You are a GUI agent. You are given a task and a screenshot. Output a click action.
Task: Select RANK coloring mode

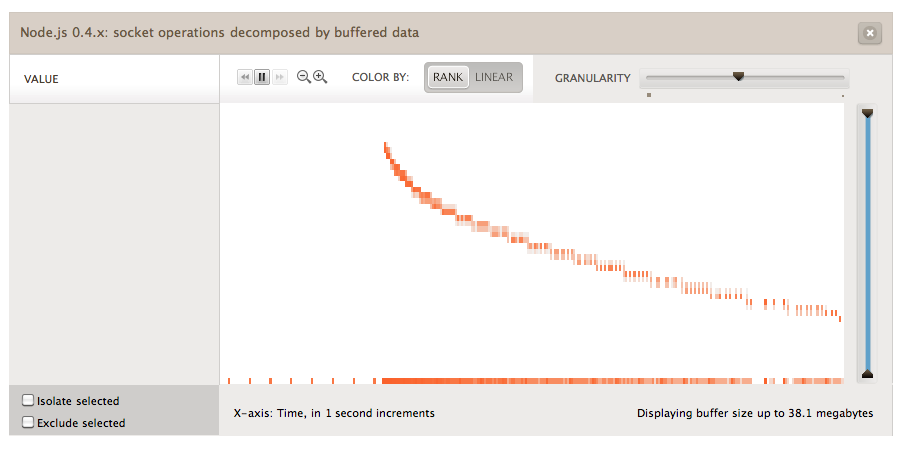(448, 77)
